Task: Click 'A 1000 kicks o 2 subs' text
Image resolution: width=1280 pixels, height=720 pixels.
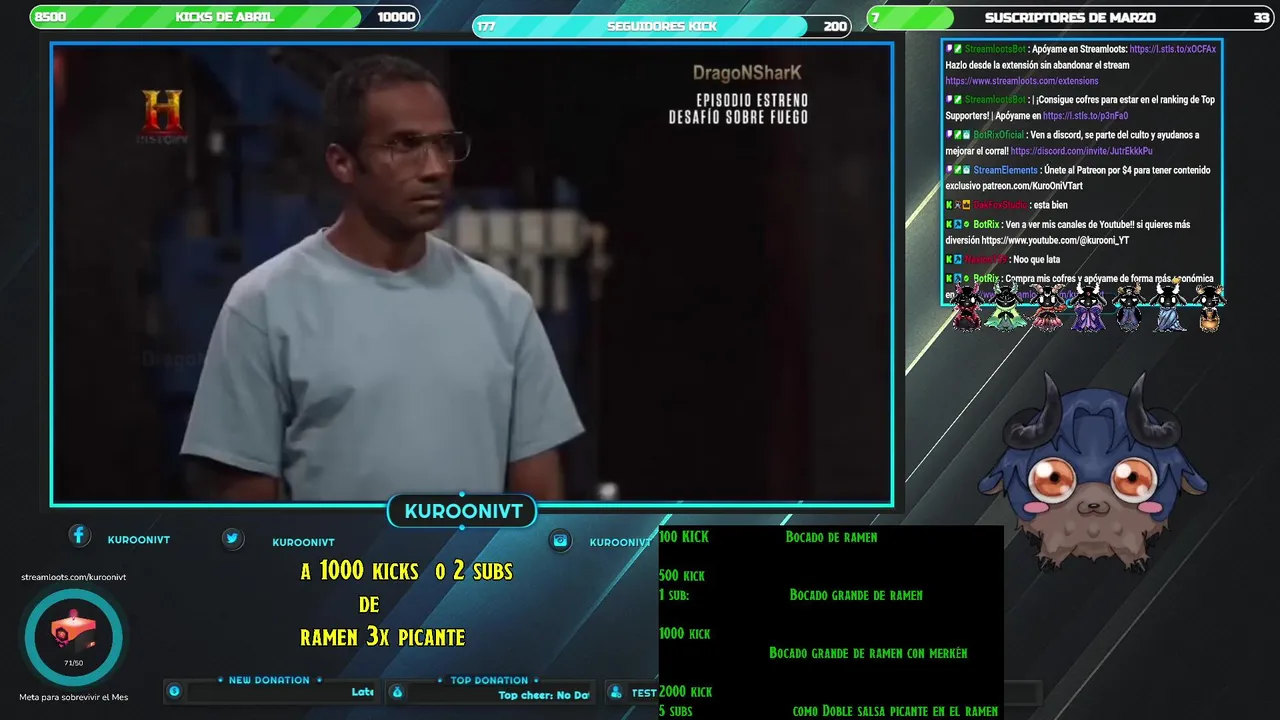Action: (406, 571)
